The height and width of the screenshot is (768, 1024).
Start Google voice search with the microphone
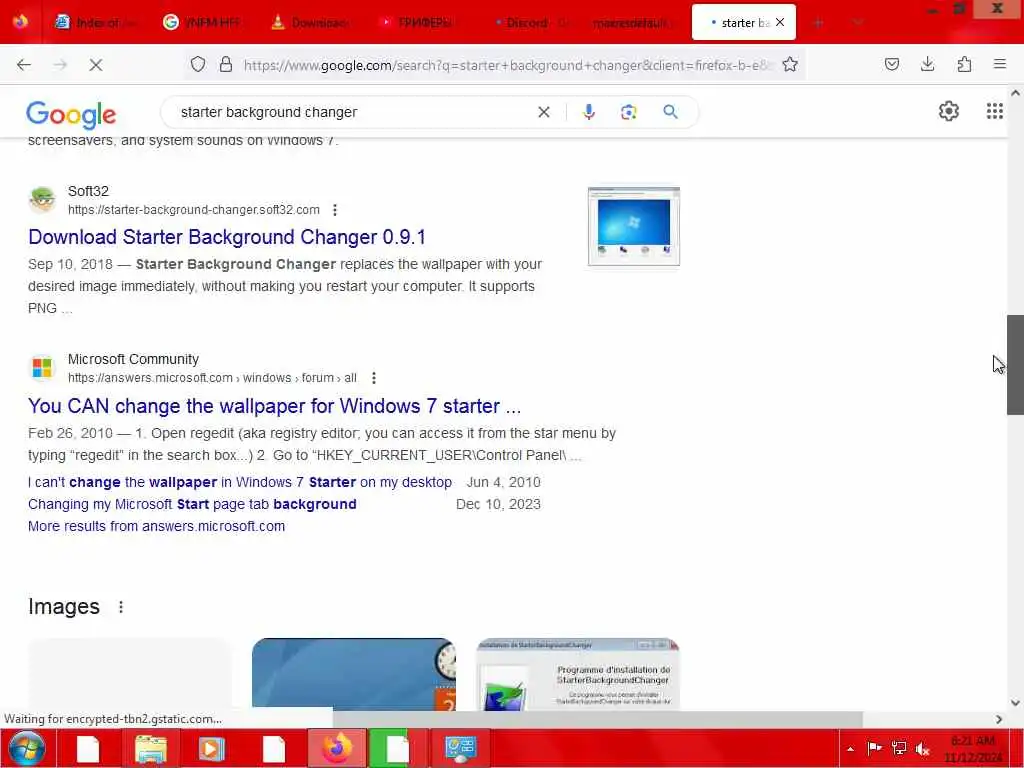coord(588,112)
